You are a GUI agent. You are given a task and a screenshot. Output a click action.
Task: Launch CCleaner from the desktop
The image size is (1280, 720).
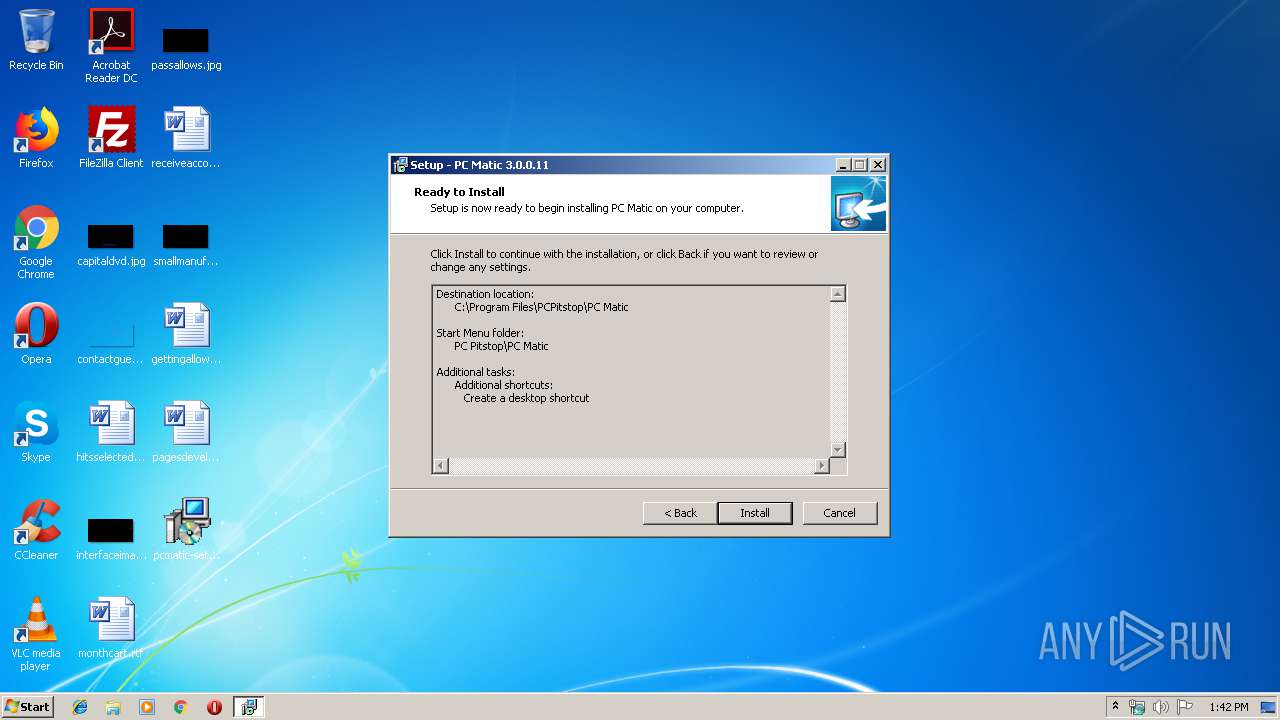[x=36, y=530]
